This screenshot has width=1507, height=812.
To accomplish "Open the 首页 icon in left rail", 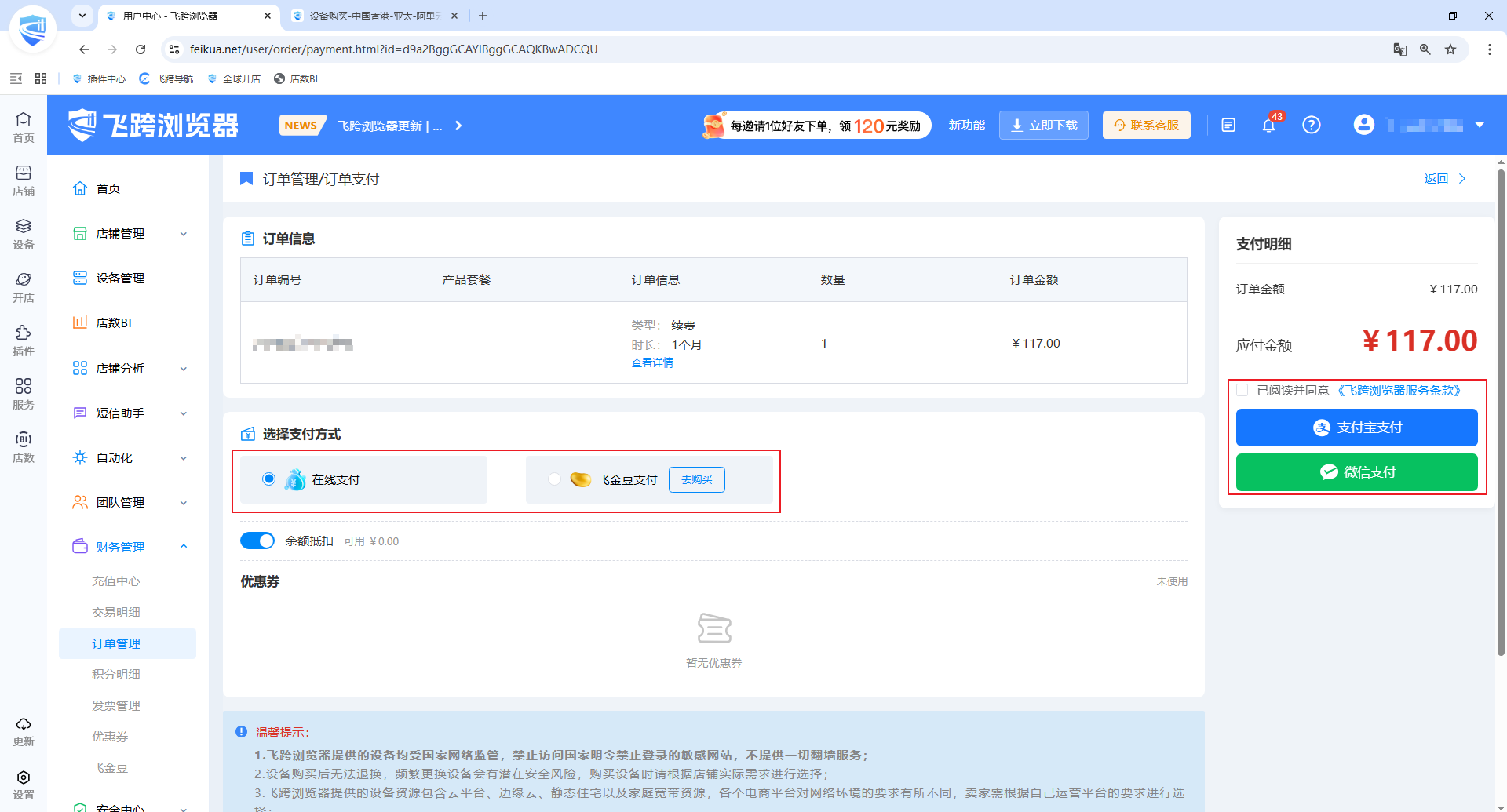I will (x=24, y=126).
